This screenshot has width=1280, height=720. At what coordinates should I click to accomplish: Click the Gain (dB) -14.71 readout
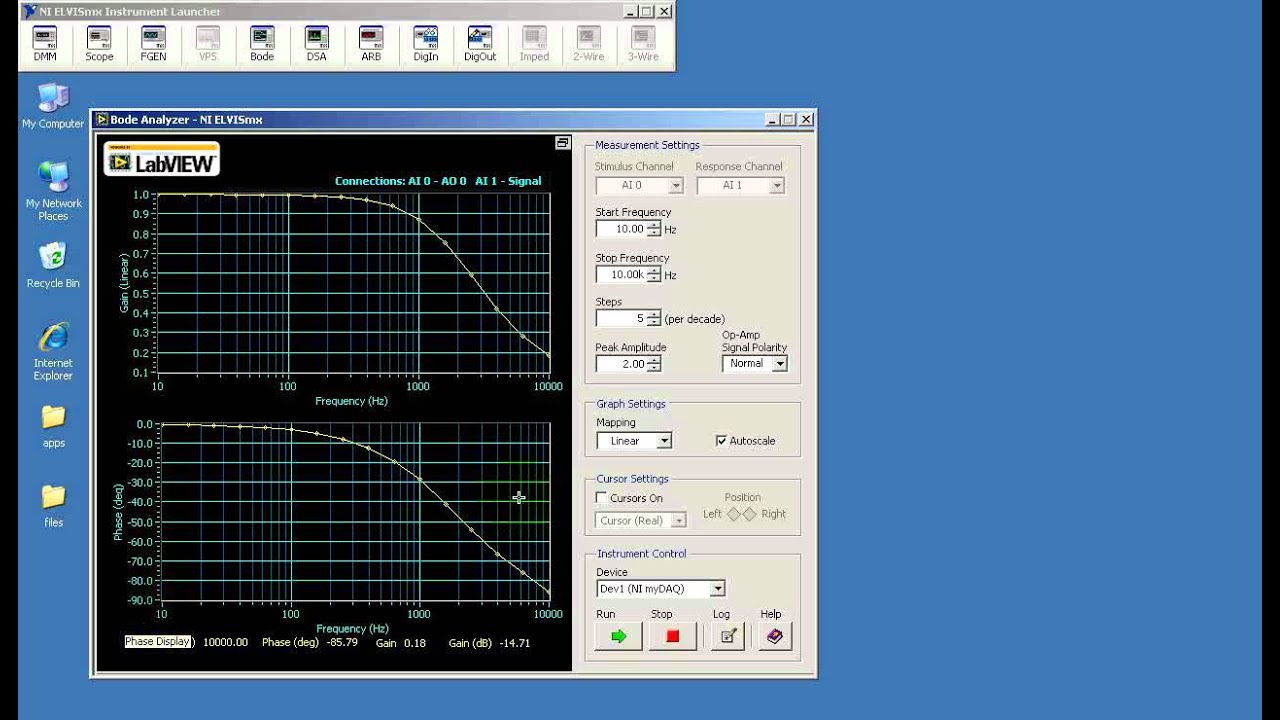(489, 643)
